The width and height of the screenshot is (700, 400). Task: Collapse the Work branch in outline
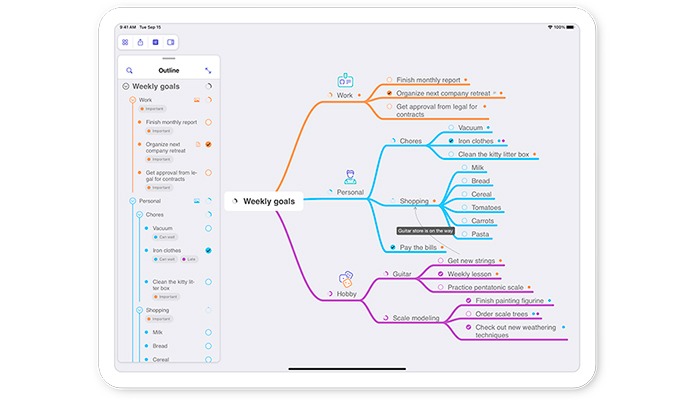pos(133,100)
